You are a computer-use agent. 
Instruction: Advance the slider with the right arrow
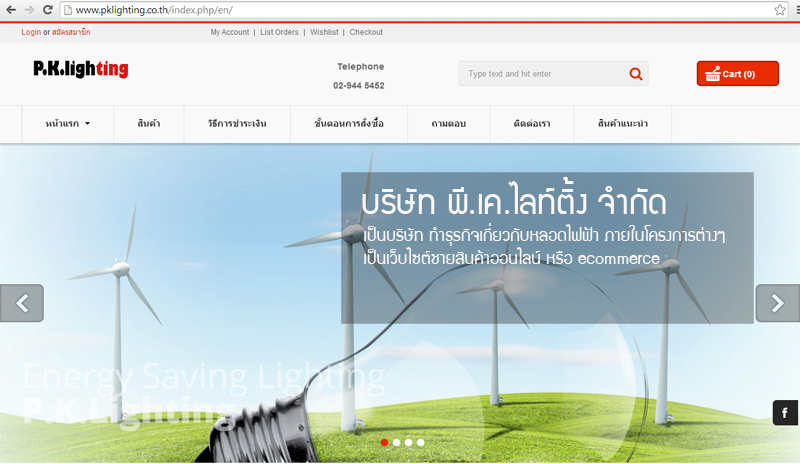click(x=778, y=303)
